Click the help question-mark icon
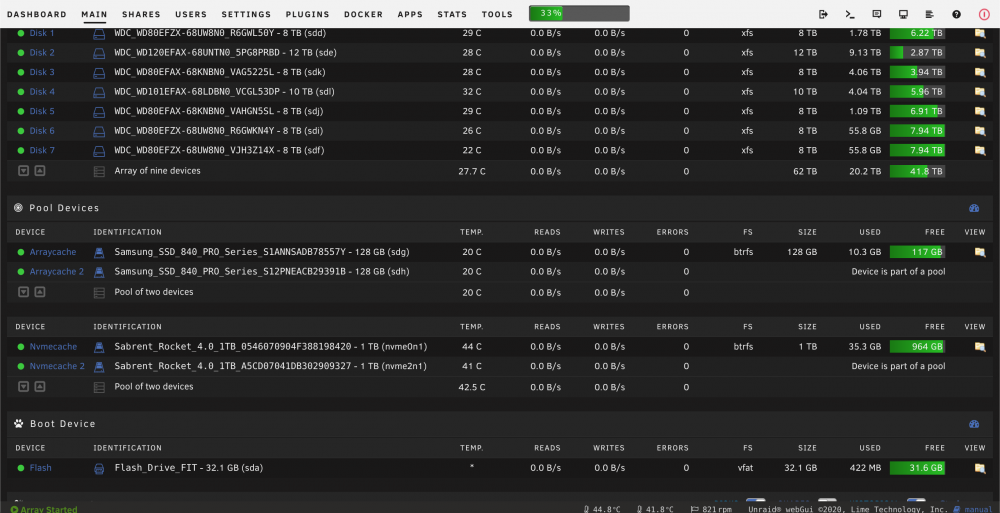The image size is (1000, 513). (957, 14)
